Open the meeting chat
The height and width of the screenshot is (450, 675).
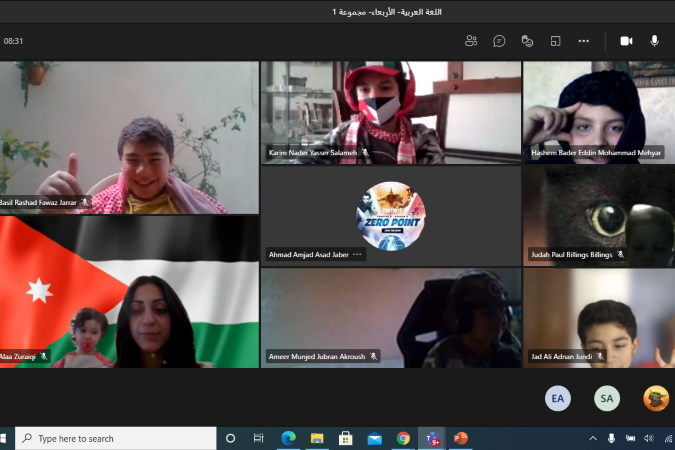point(499,41)
